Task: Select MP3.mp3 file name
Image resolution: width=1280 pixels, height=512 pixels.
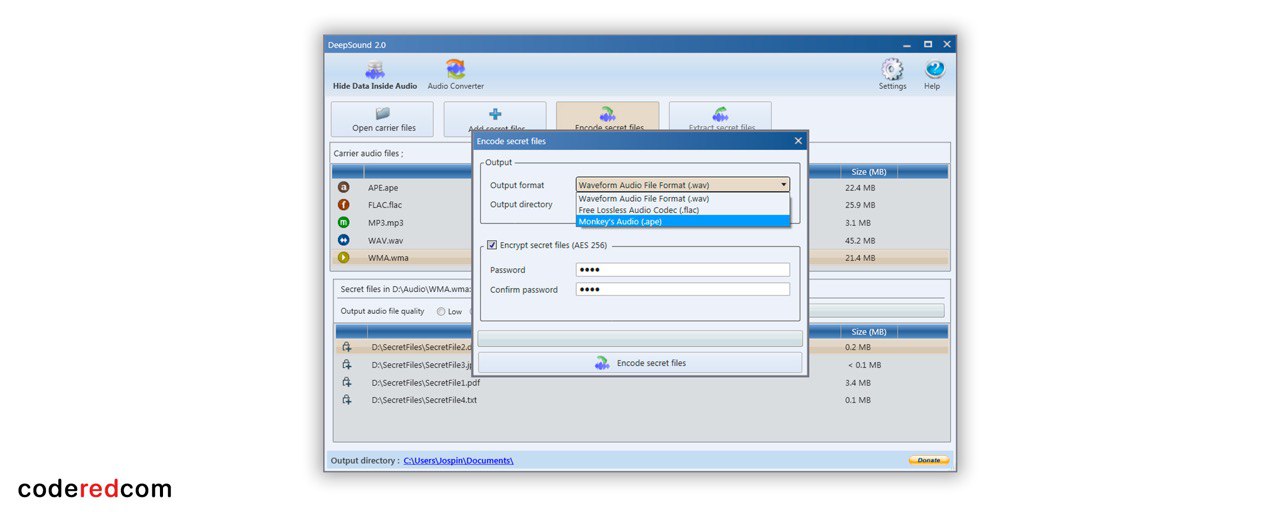Action: click(x=386, y=222)
